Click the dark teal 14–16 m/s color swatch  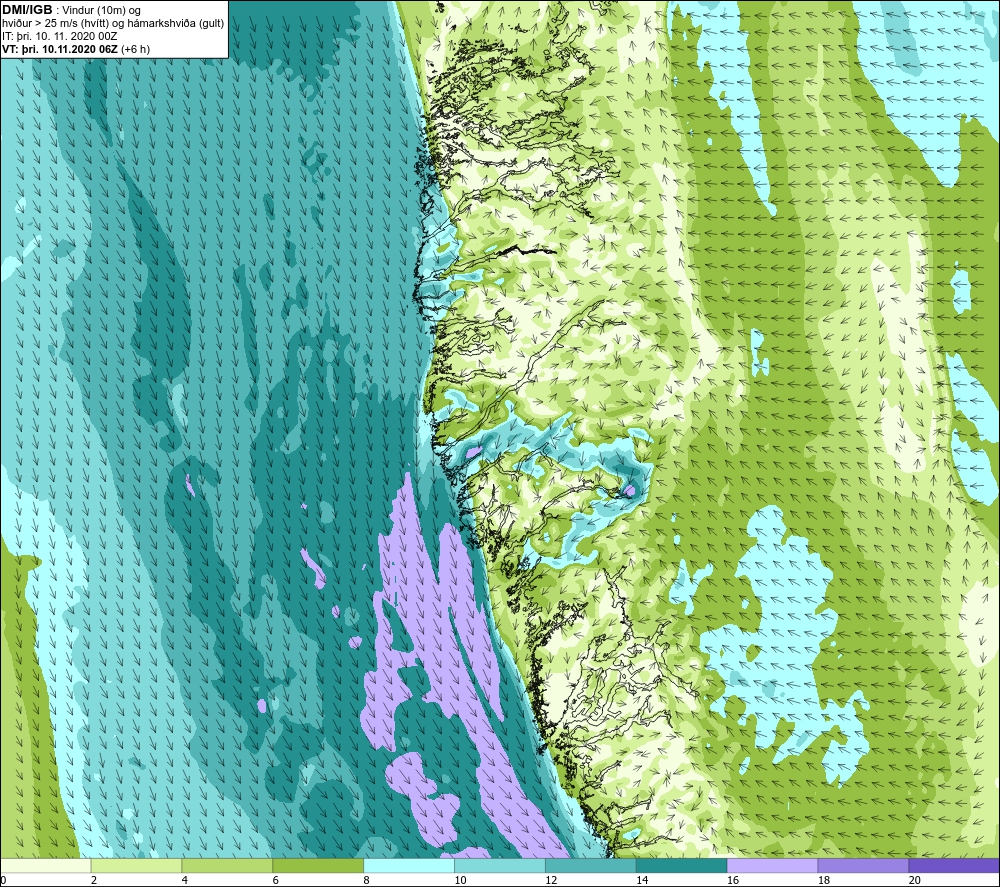tap(682, 865)
